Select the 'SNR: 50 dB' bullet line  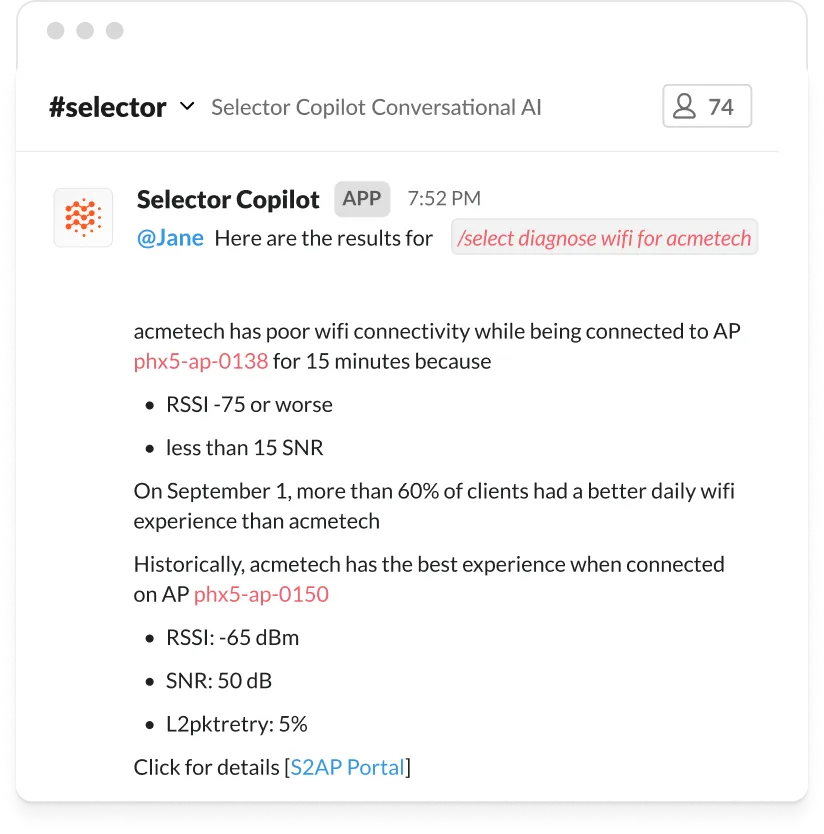[219, 680]
